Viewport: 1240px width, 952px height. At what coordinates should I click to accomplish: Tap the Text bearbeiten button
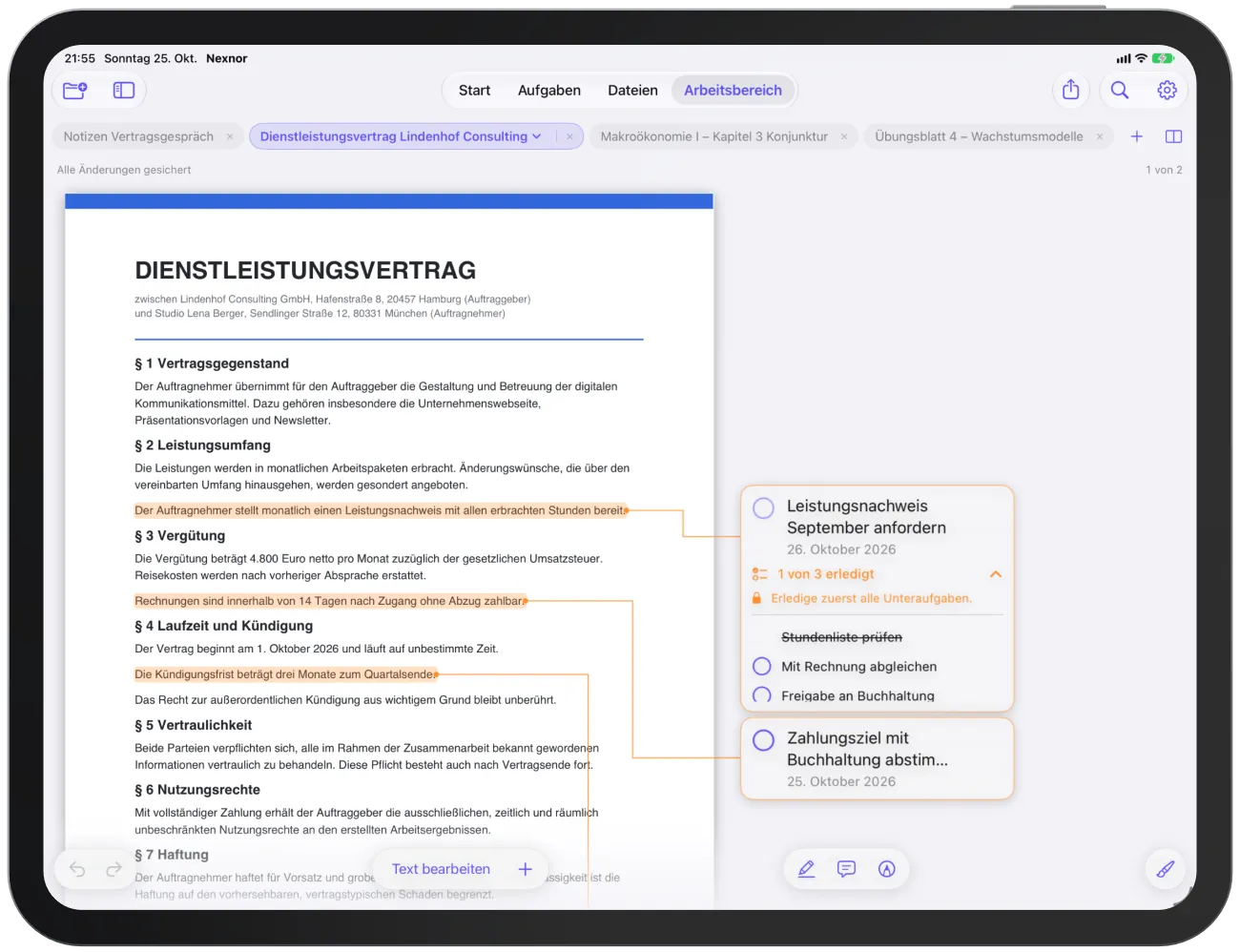[x=441, y=869]
